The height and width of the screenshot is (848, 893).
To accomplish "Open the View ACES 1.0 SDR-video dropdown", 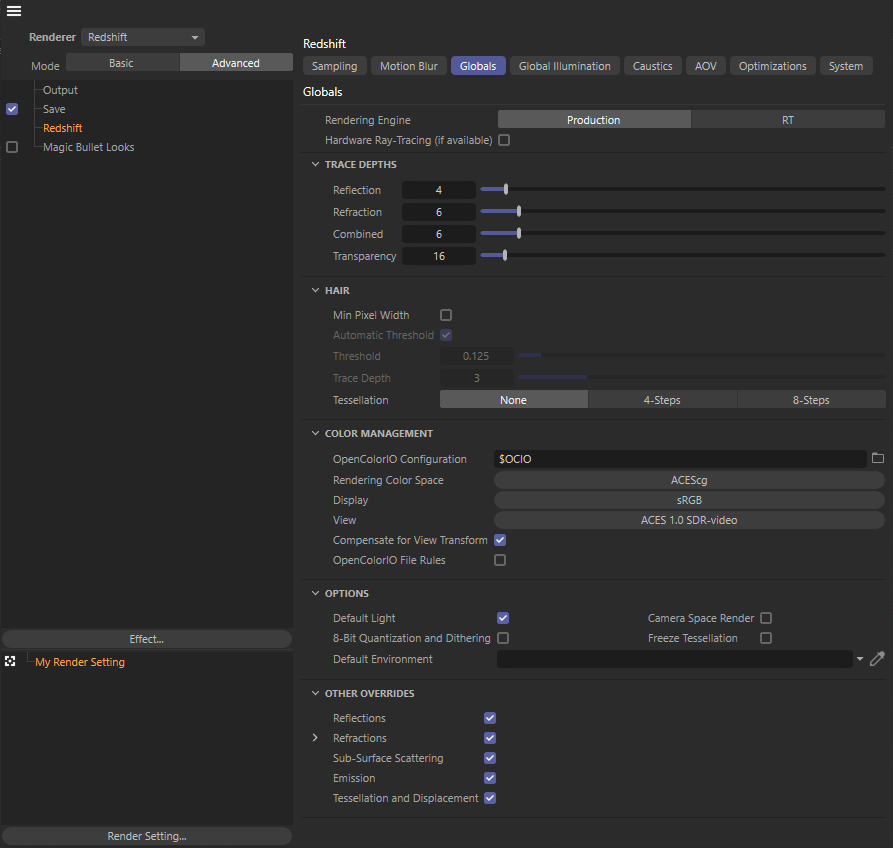I will (689, 520).
